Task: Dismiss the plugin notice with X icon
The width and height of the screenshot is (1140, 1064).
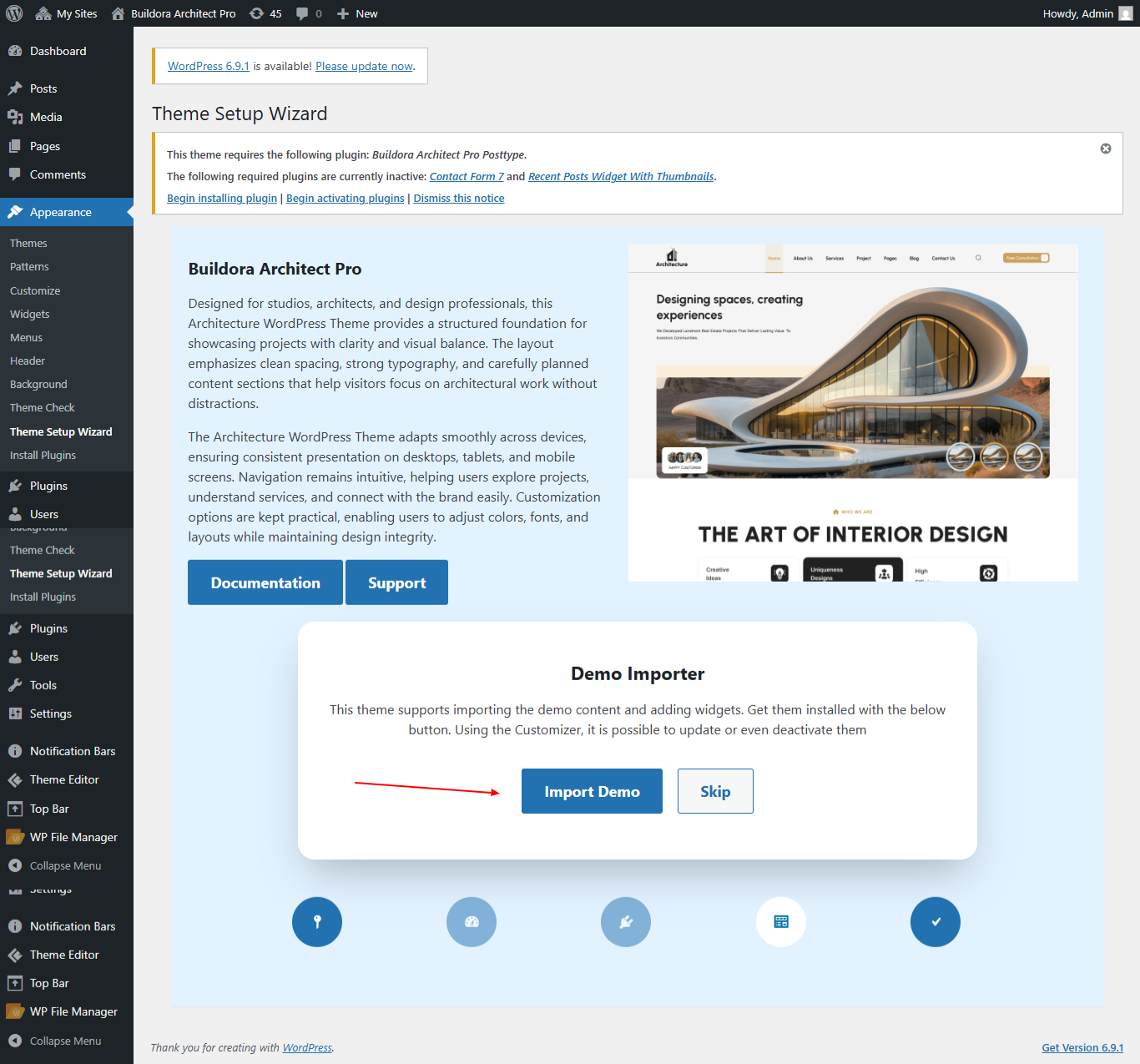Action: pos(1105,149)
